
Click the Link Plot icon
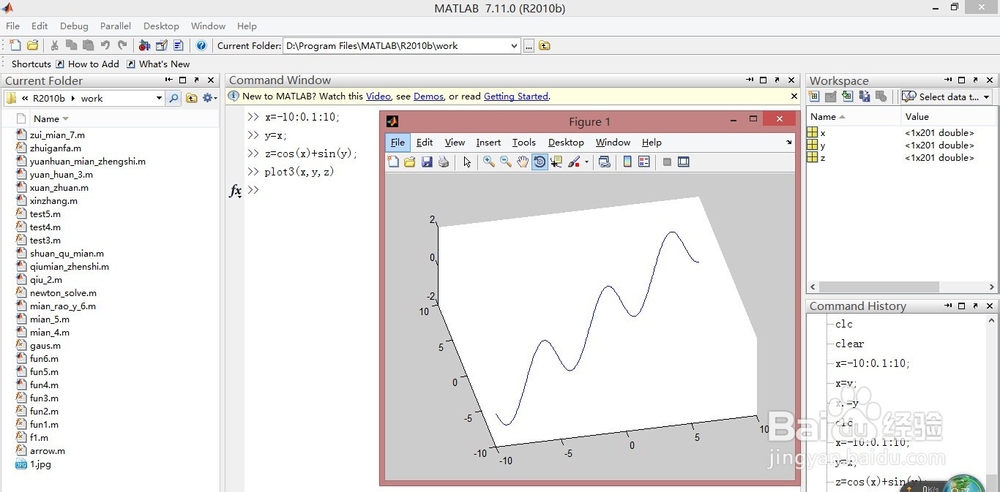click(604, 162)
